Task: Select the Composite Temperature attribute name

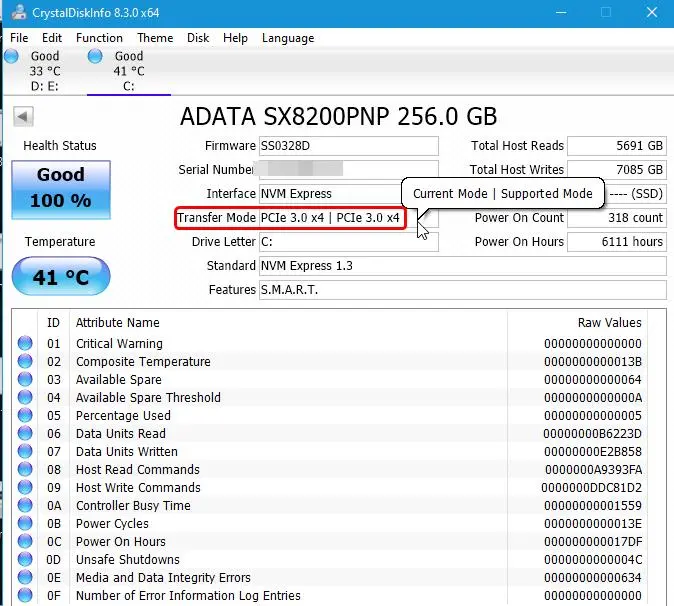Action: 143,361
